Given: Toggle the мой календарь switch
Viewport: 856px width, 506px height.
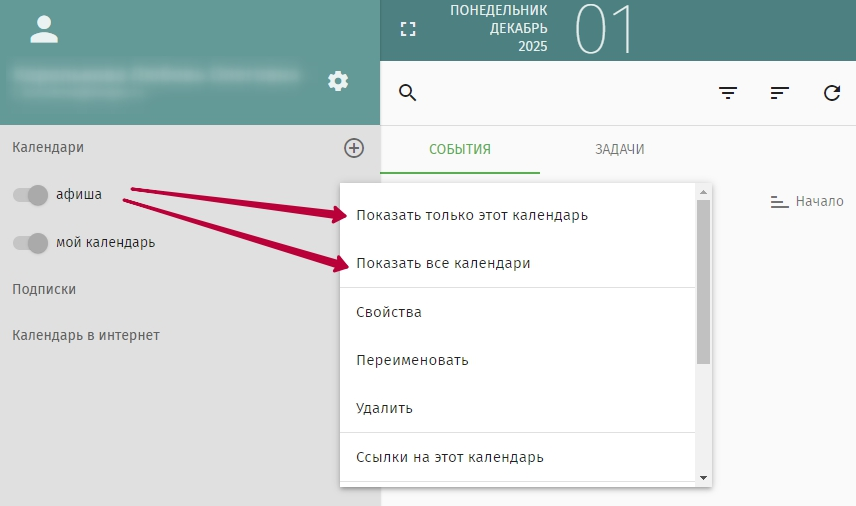Looking at the screenshot, I should tap(31, 242).
